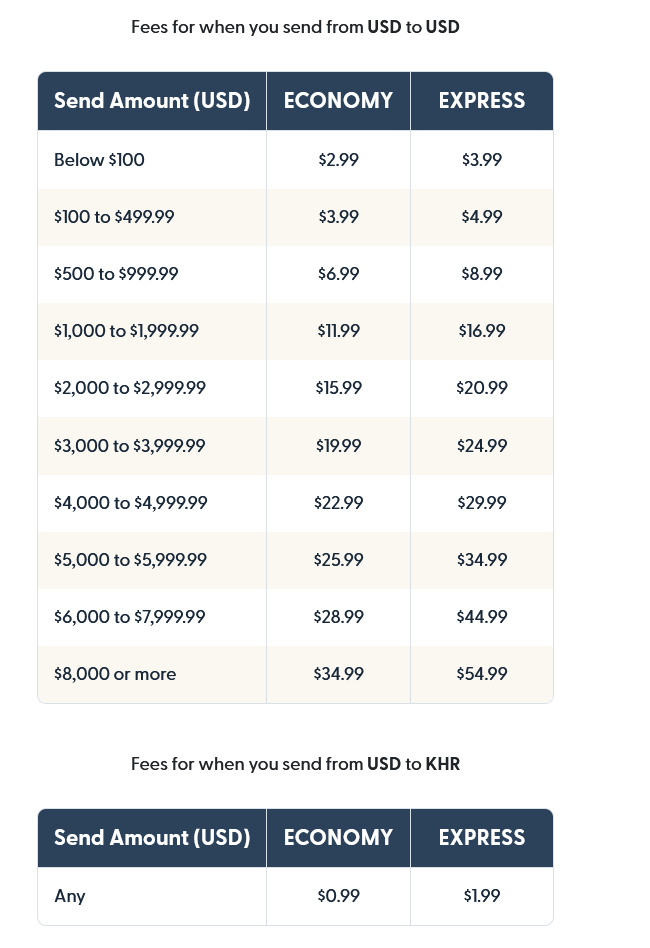Click the "Below $100" row label
This screenshot has width=650, height=948.
point(99,160)
